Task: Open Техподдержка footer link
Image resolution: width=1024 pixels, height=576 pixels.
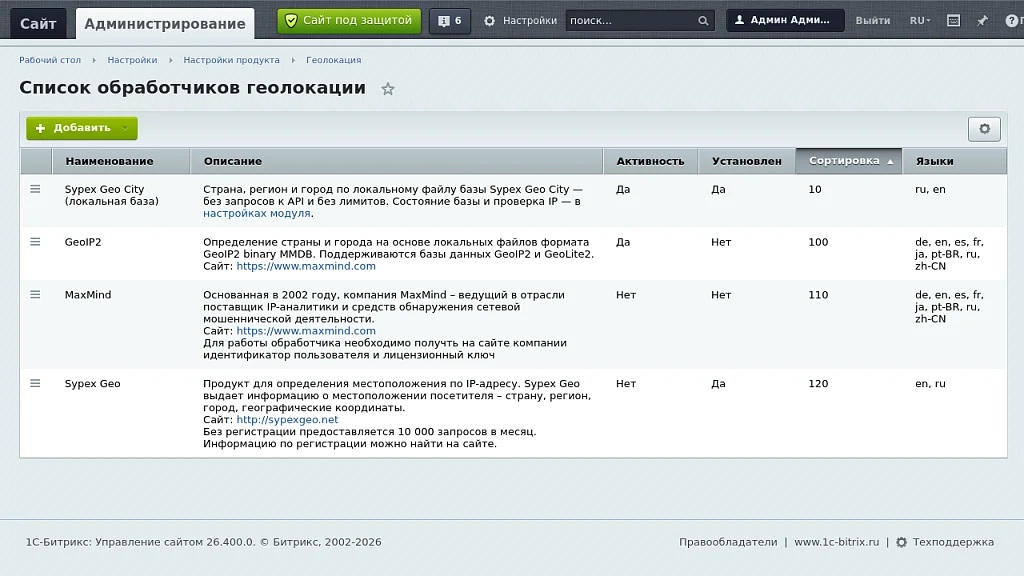Action: (953, 542)
